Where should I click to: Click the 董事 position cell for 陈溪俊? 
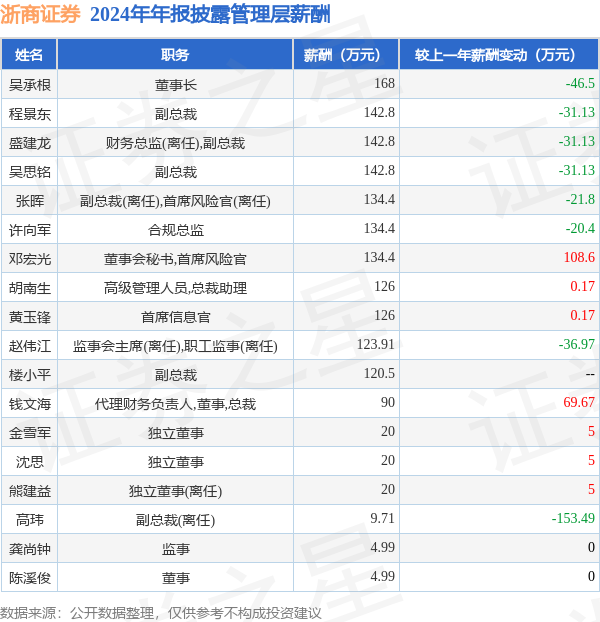click(x=175, y=578)
